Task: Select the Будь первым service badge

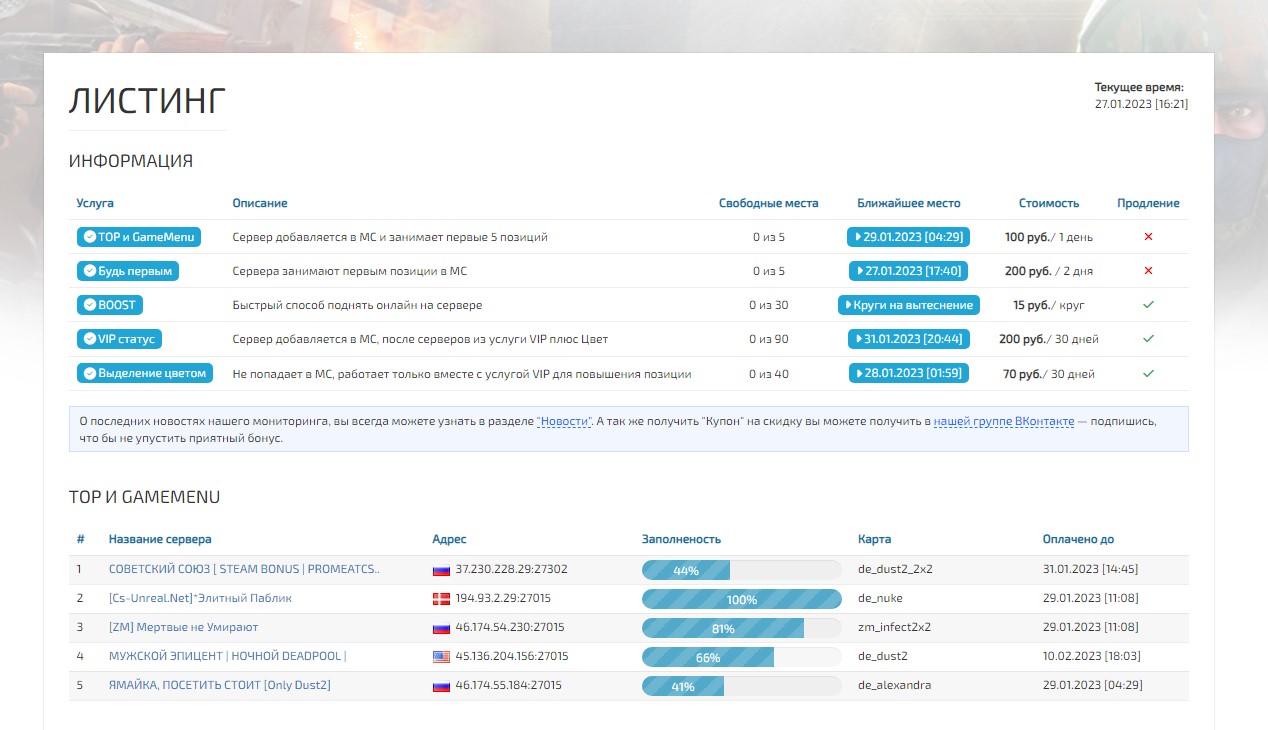Action: (127, 271)
